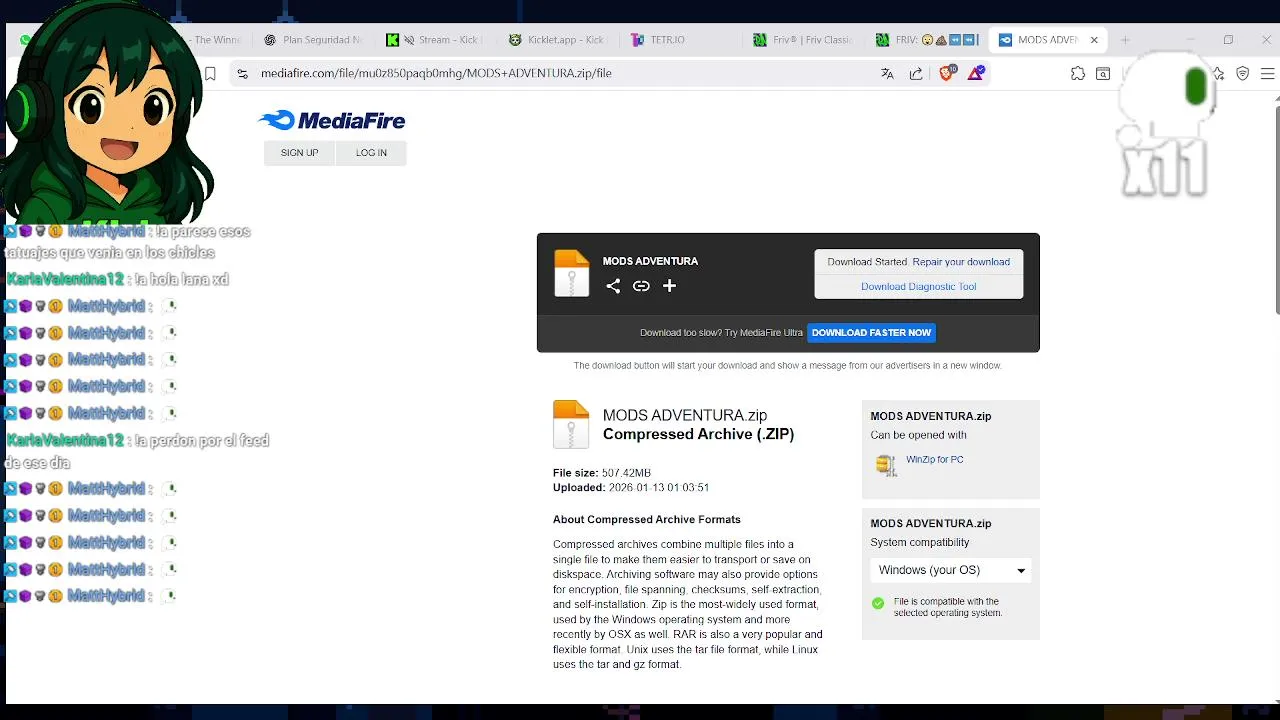
Task: Switch to the Friv Classic tab
Action: (x=805, y=40)
